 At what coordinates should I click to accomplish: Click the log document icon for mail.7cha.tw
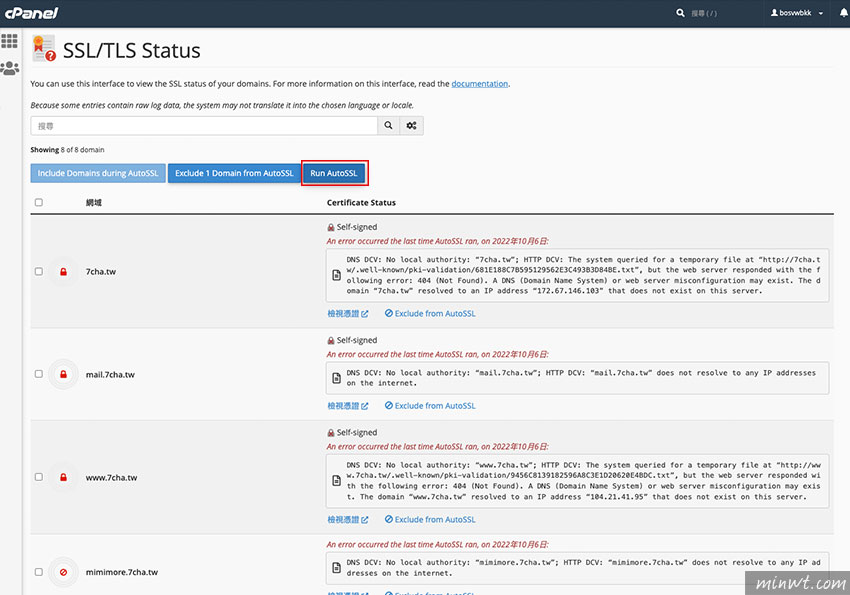tap(337, 378)
